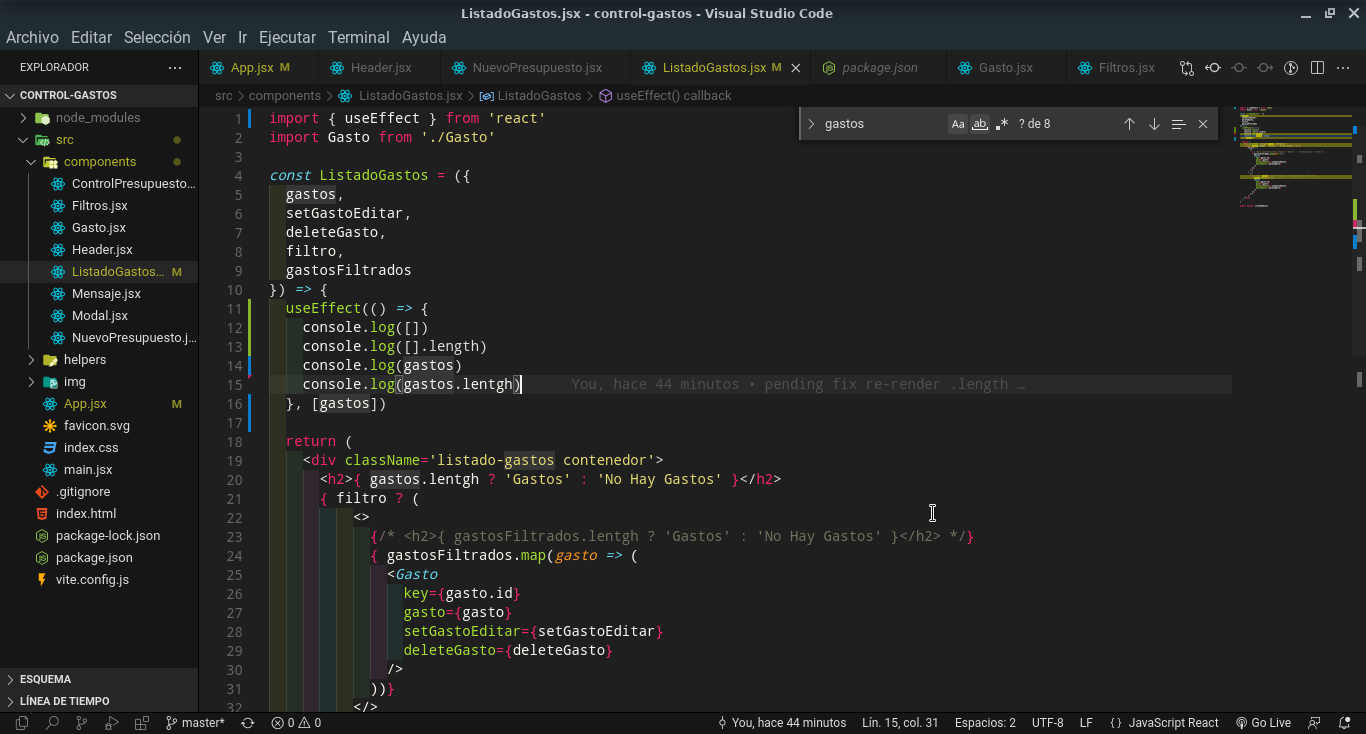Run the Compare Changes icon

[x=1187, y=67]
